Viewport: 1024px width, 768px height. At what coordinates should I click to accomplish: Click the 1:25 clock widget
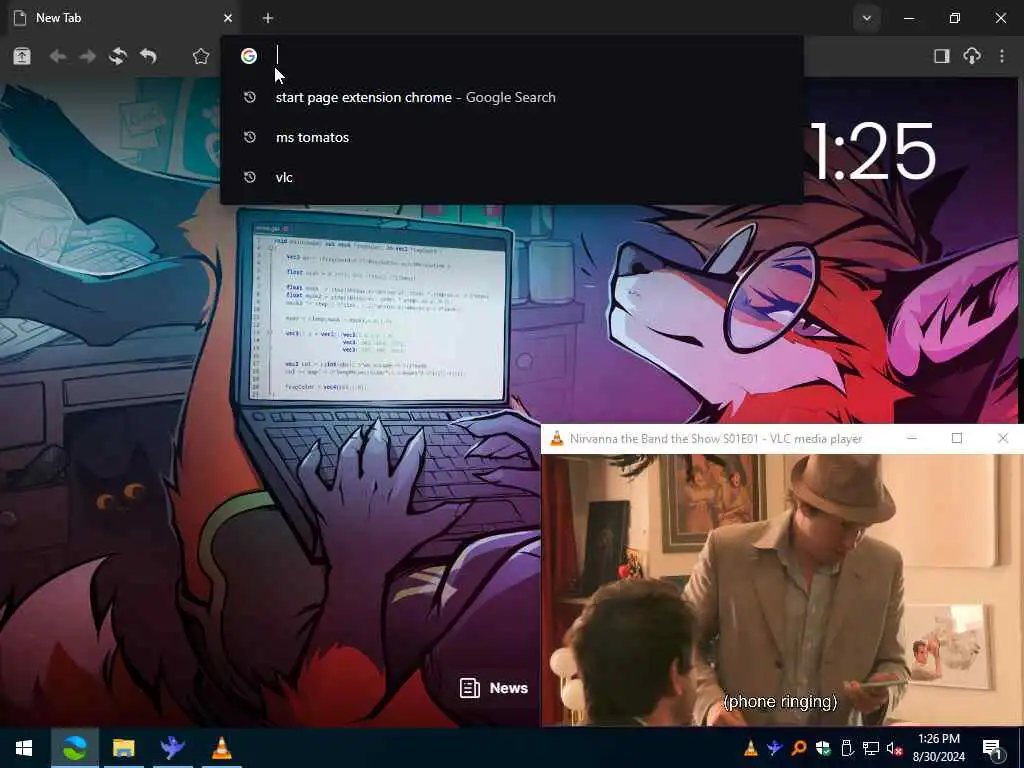[873, 152]
